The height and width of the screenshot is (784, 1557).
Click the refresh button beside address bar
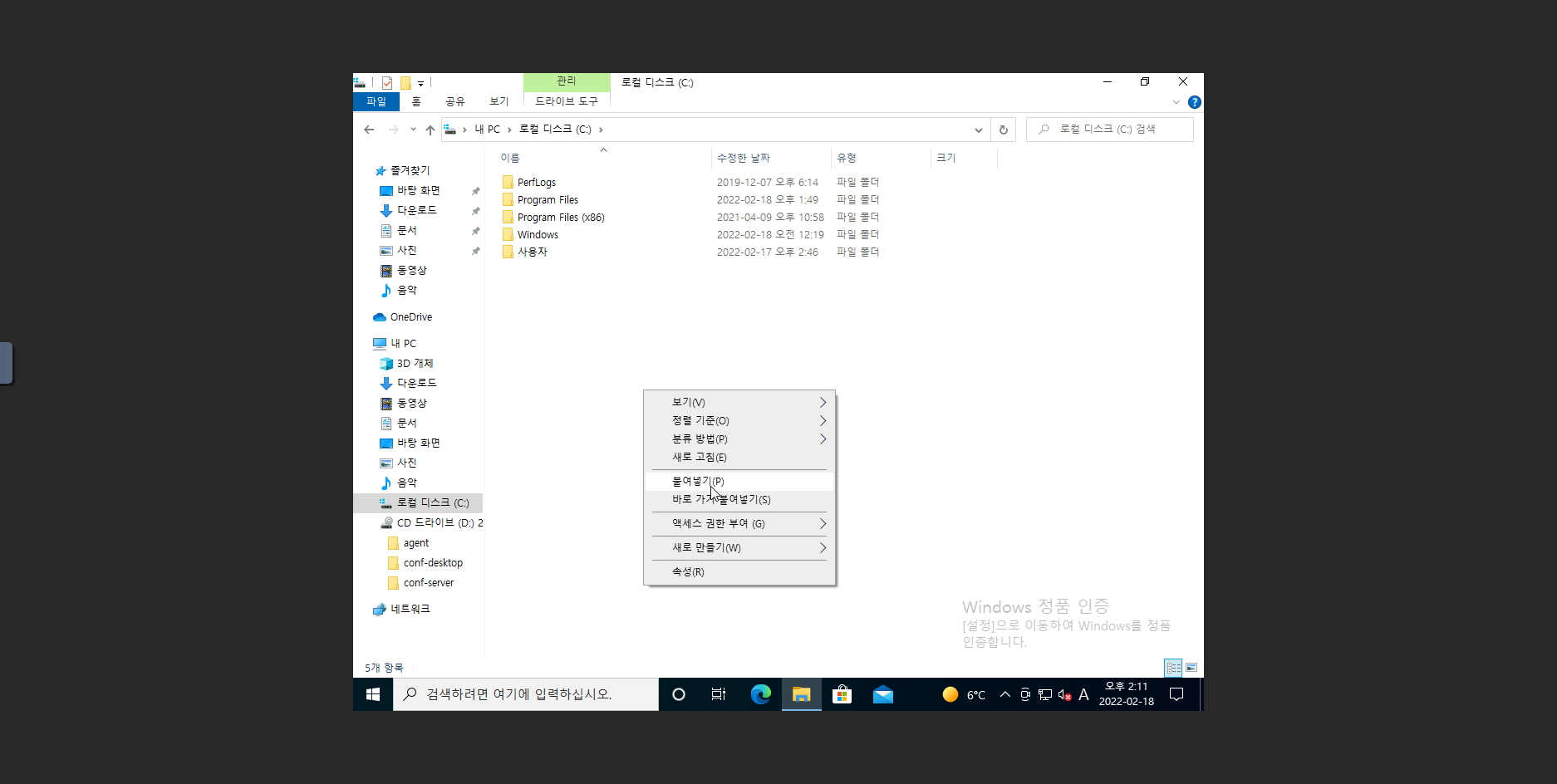(x=1003, y=130)
